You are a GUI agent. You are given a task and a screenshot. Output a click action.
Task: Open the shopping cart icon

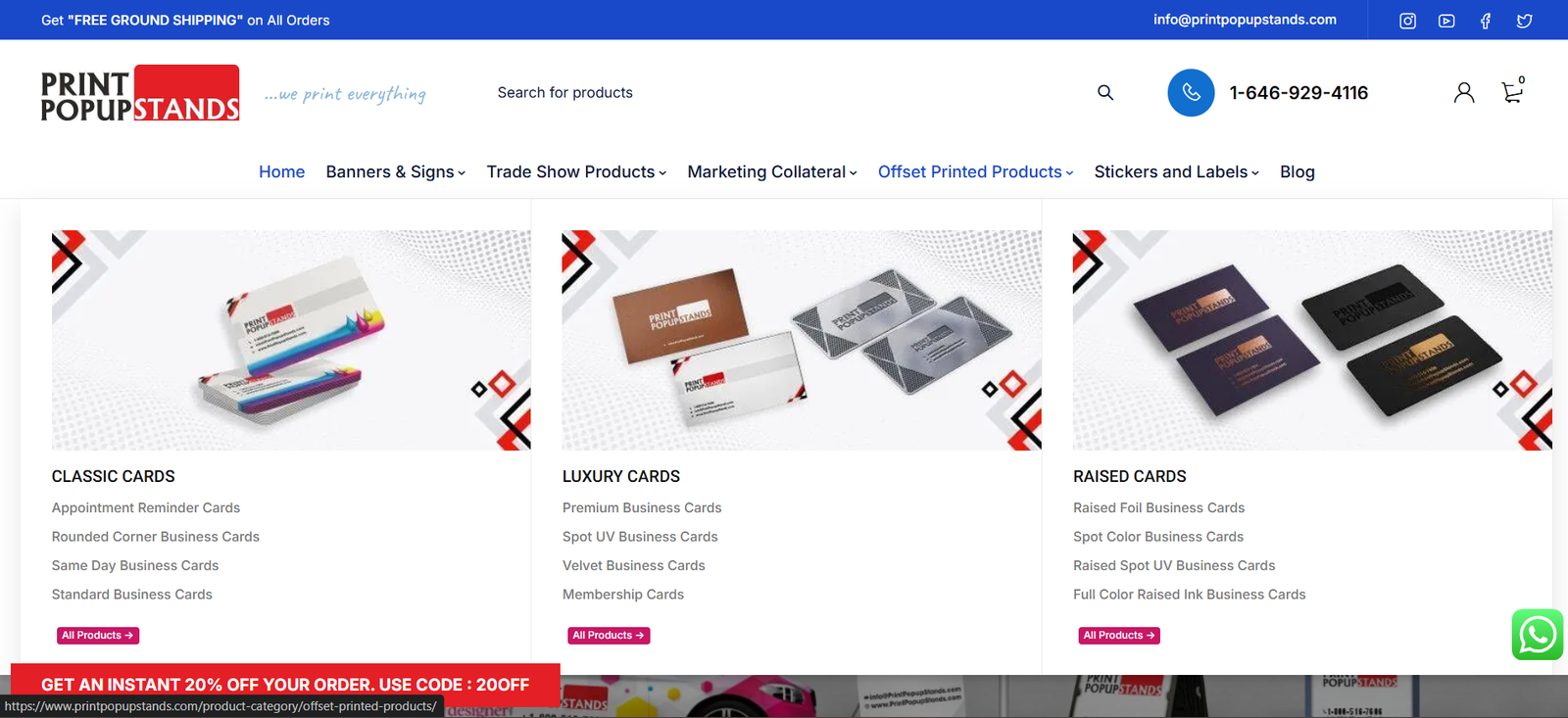1512,92
